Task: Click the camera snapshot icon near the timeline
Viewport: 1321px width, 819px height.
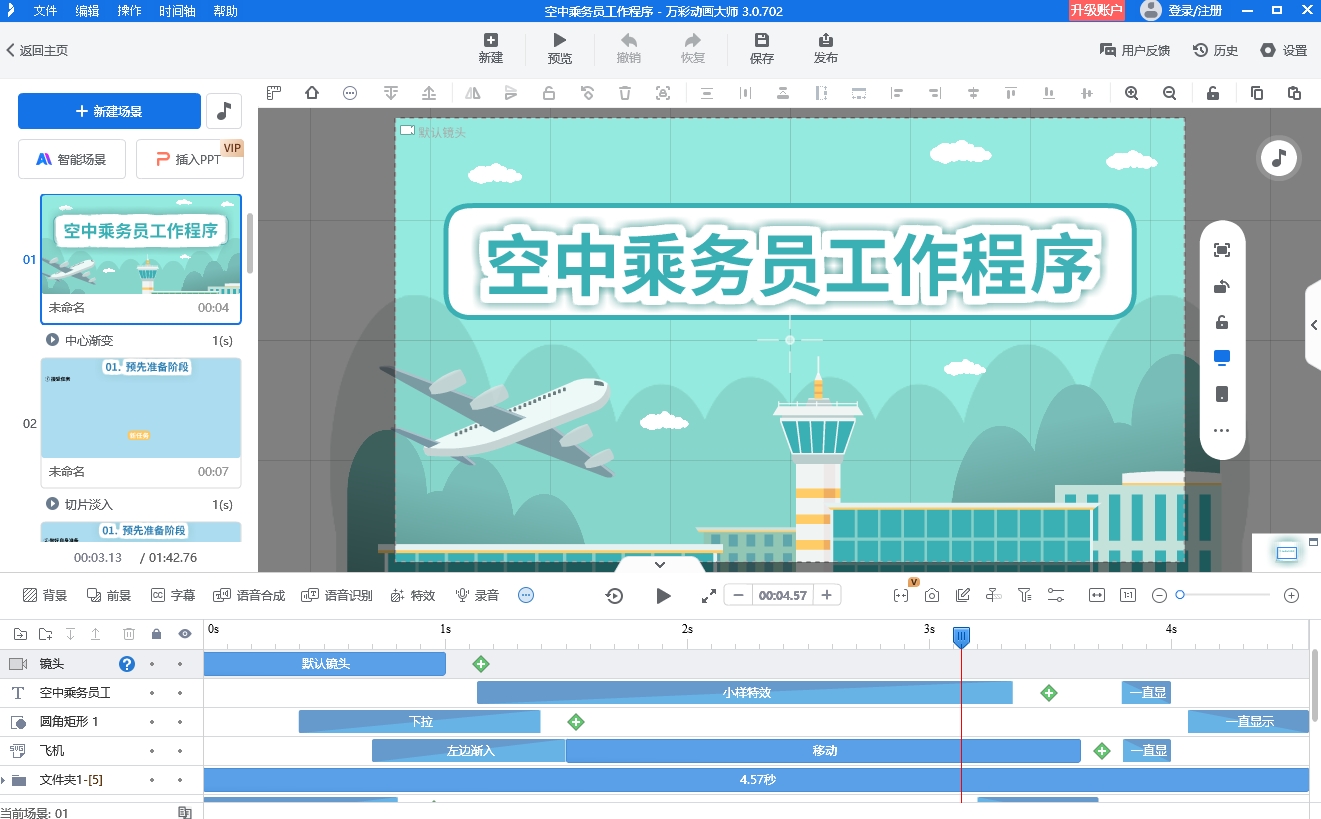Action: (x=931, y=594)
